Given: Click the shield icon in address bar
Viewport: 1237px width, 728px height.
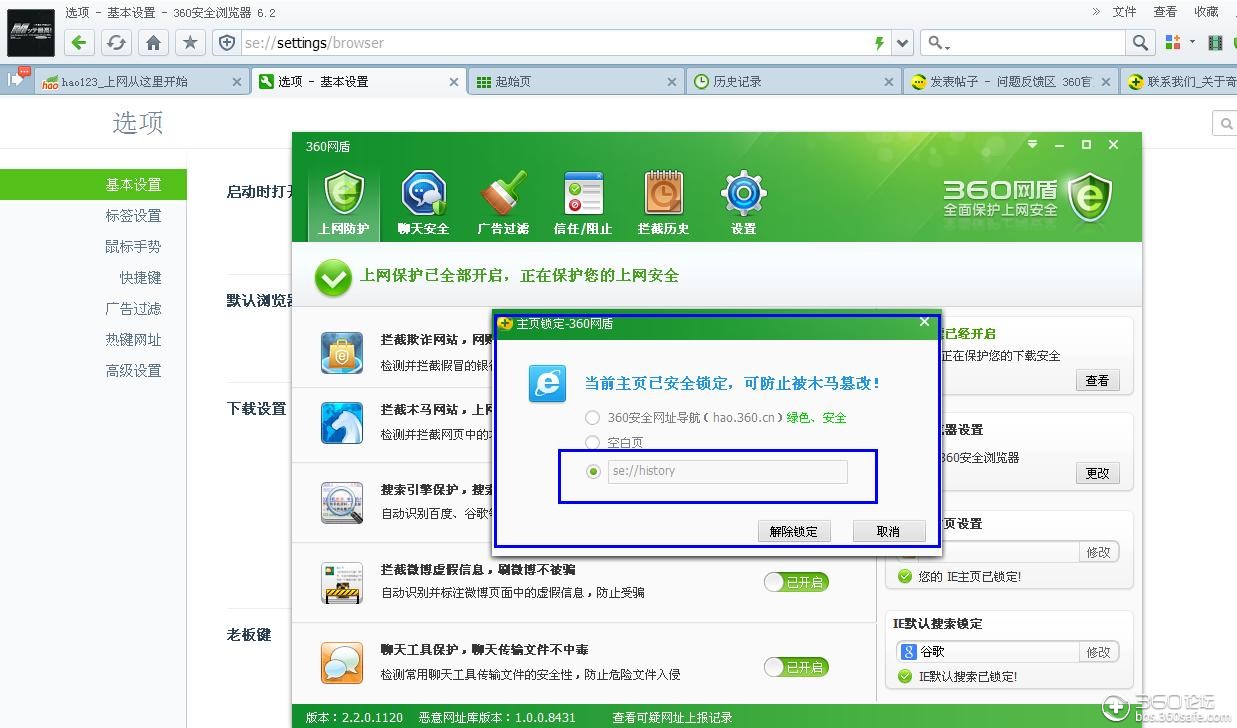Looking at the screenshot, I should point(227,43).
